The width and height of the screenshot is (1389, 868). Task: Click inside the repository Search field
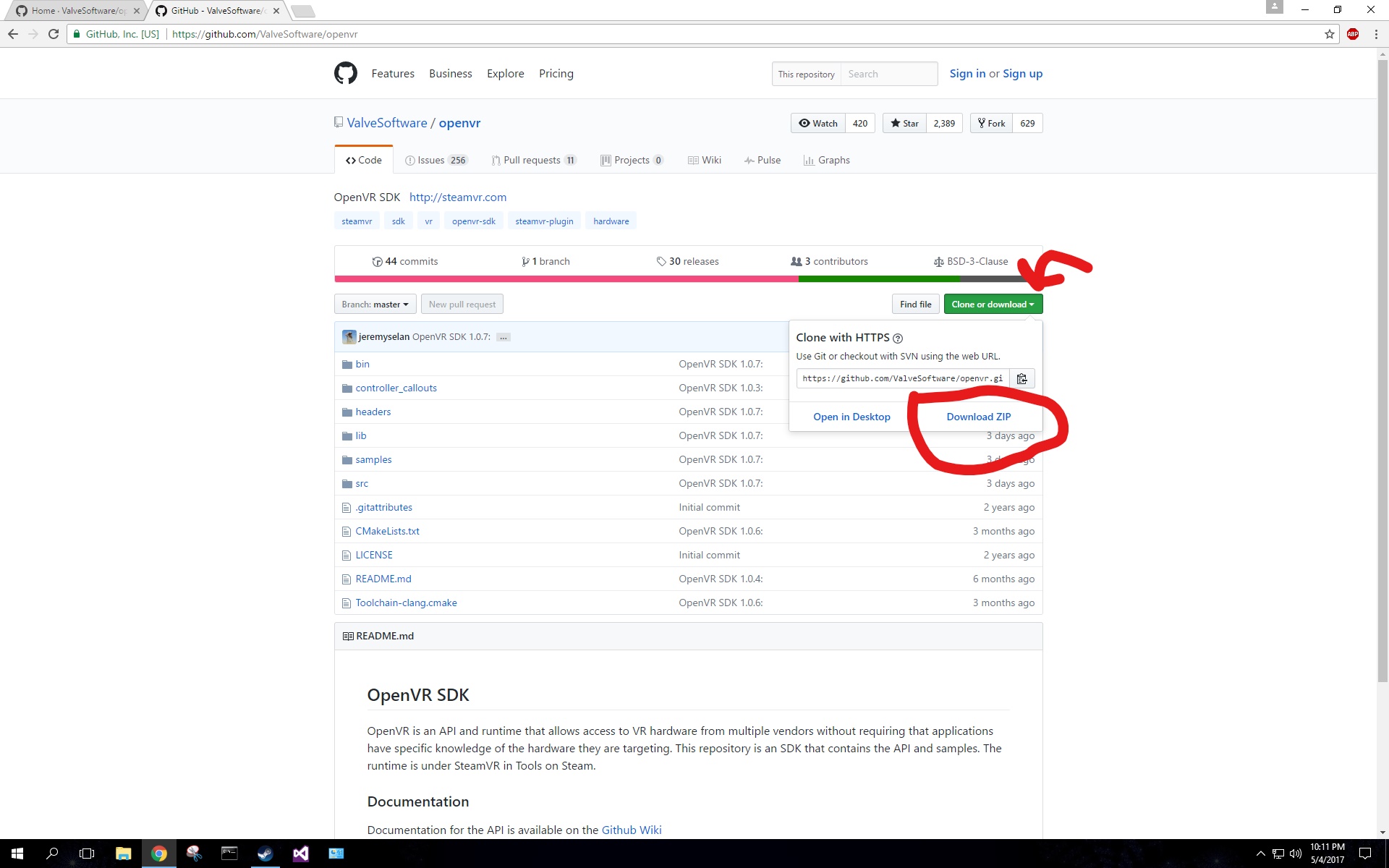(889, 75)
